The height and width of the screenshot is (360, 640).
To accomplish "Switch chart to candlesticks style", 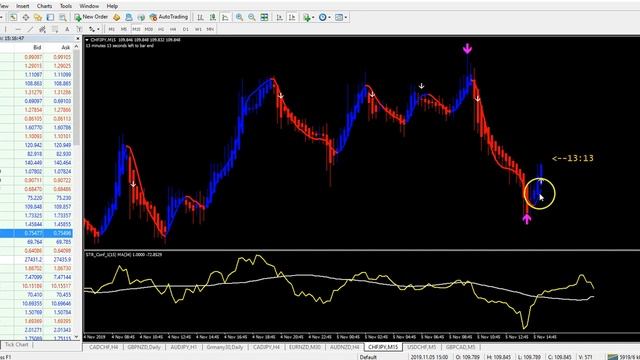I will 213,17.
